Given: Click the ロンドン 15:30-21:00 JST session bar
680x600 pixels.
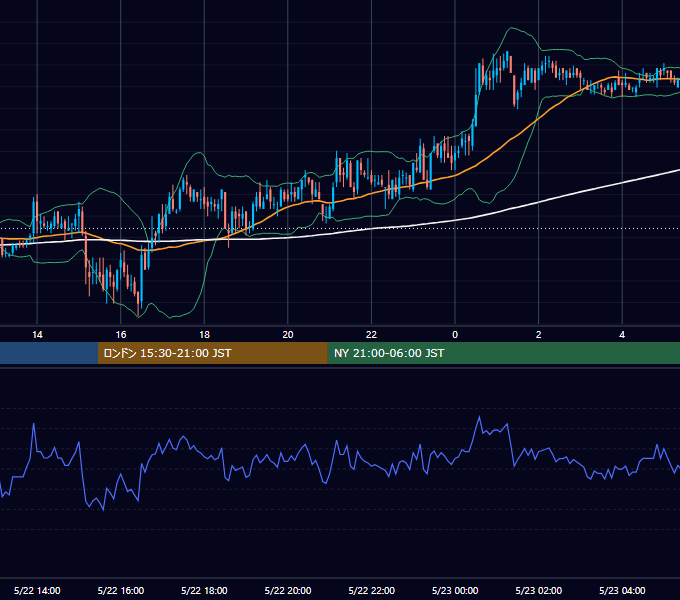Looking at the screenshot, I should [212, 353].
